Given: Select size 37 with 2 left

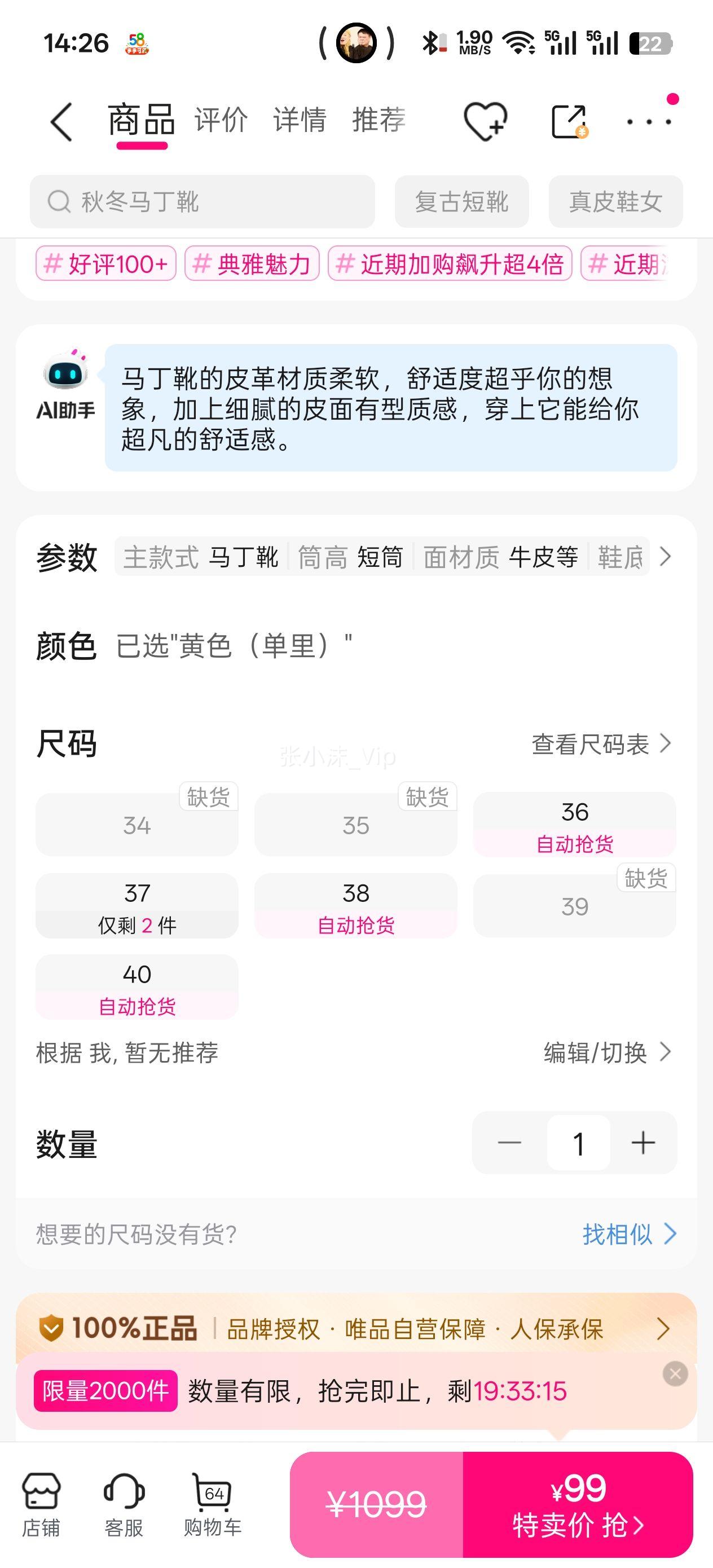Looking at the screenshot, I should coord(137,906).
